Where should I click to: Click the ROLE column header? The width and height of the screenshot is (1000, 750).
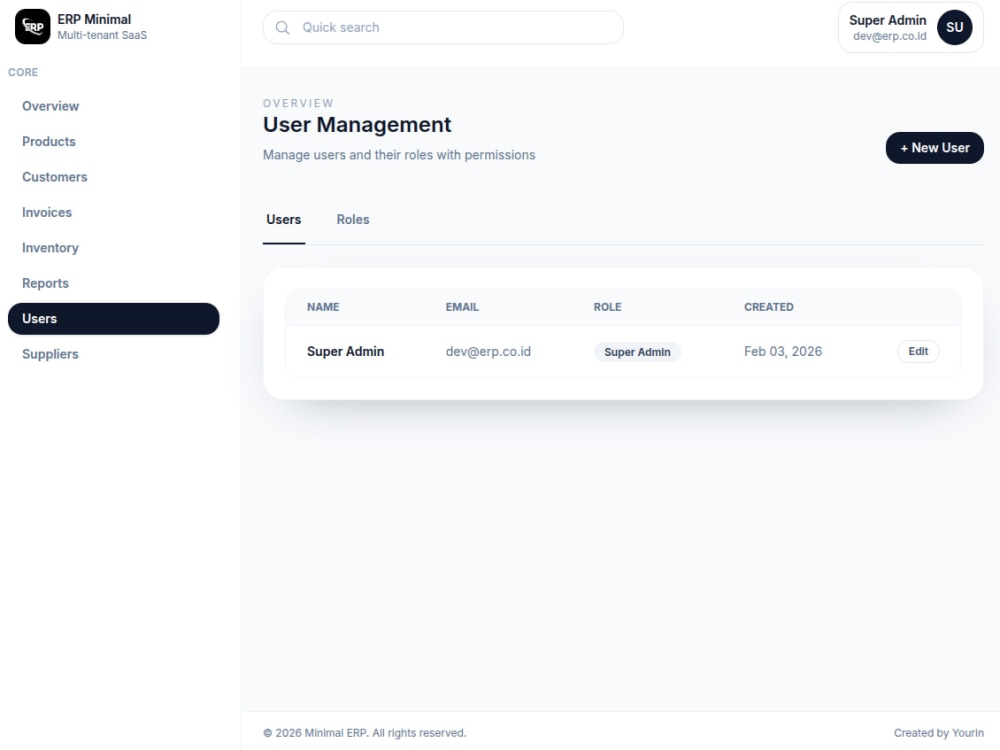click(607, 307)
